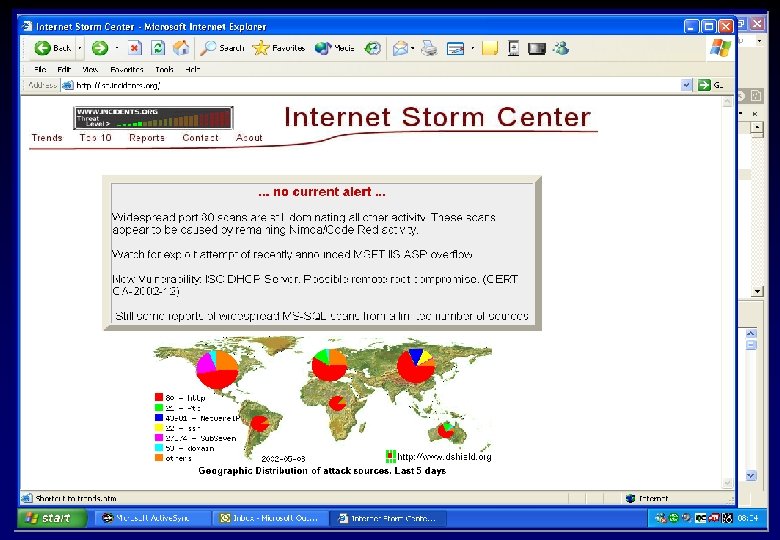
Task: Go to the Home page
Action: 181,48
